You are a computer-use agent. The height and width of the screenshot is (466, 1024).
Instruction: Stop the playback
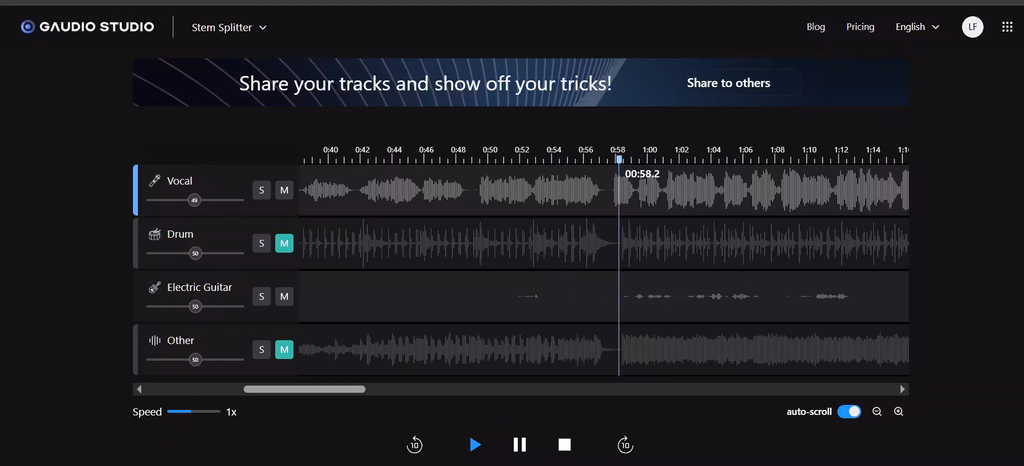[x=564, y=445]
